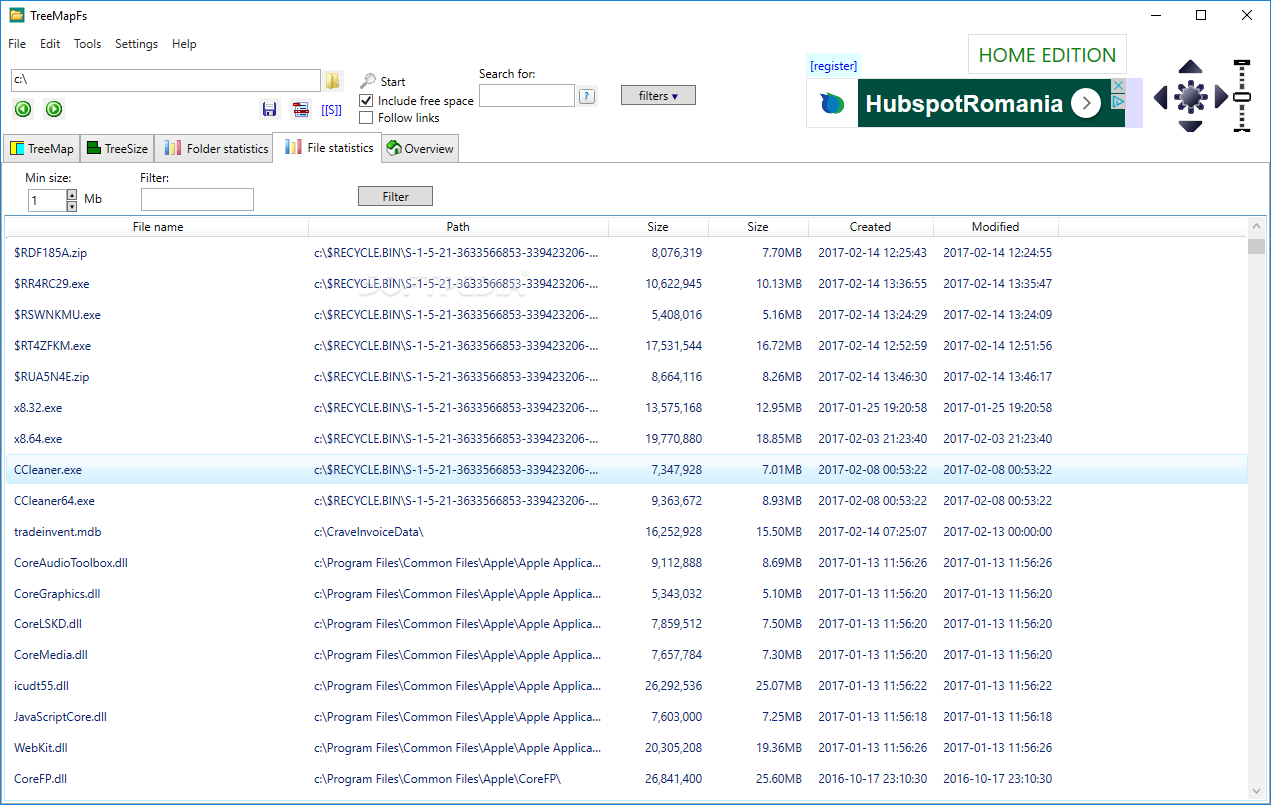Select the CoreAudioToolbox.dll row
This screenshot has width=1271, height=805.
point(626,563)
